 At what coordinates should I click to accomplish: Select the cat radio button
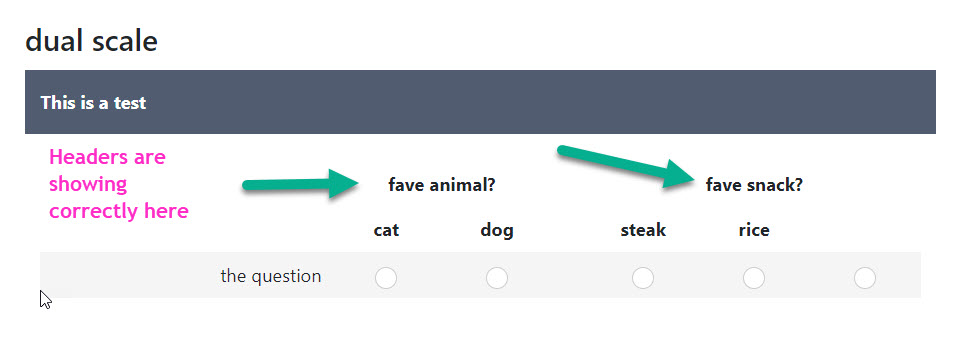[x=386, y=278]
